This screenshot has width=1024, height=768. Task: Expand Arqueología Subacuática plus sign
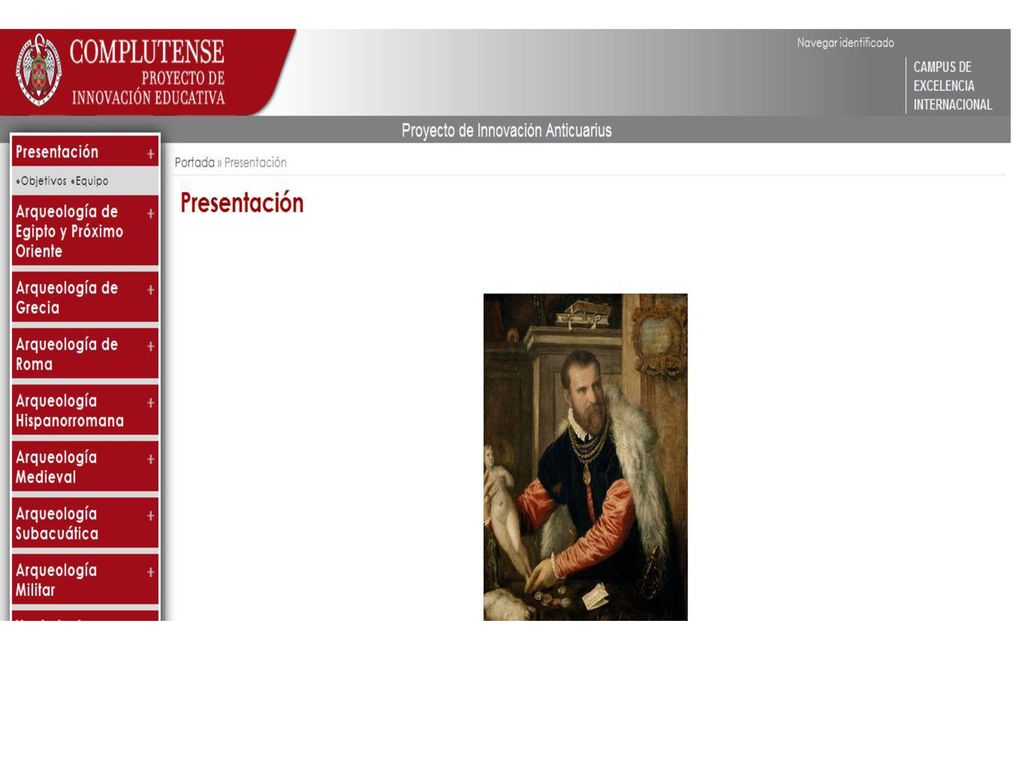151,516
